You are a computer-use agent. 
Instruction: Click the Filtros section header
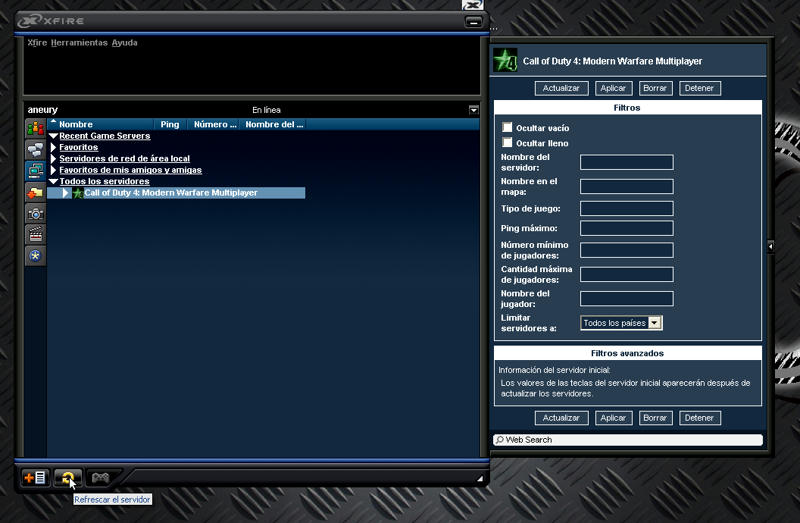tap(628, 108)
